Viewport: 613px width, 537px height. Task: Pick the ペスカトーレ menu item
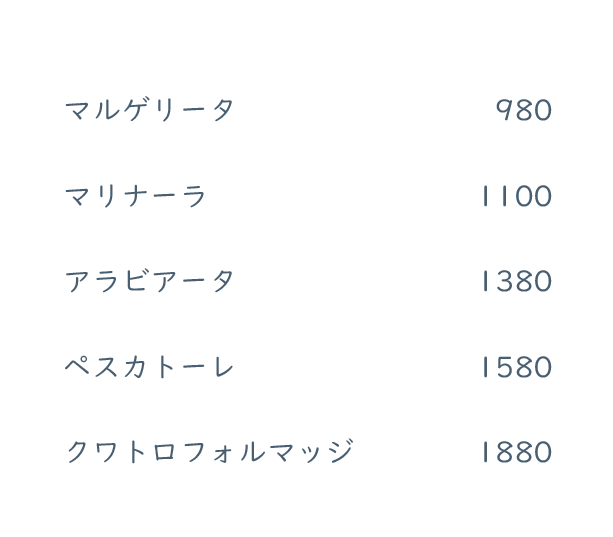[149, 368]
